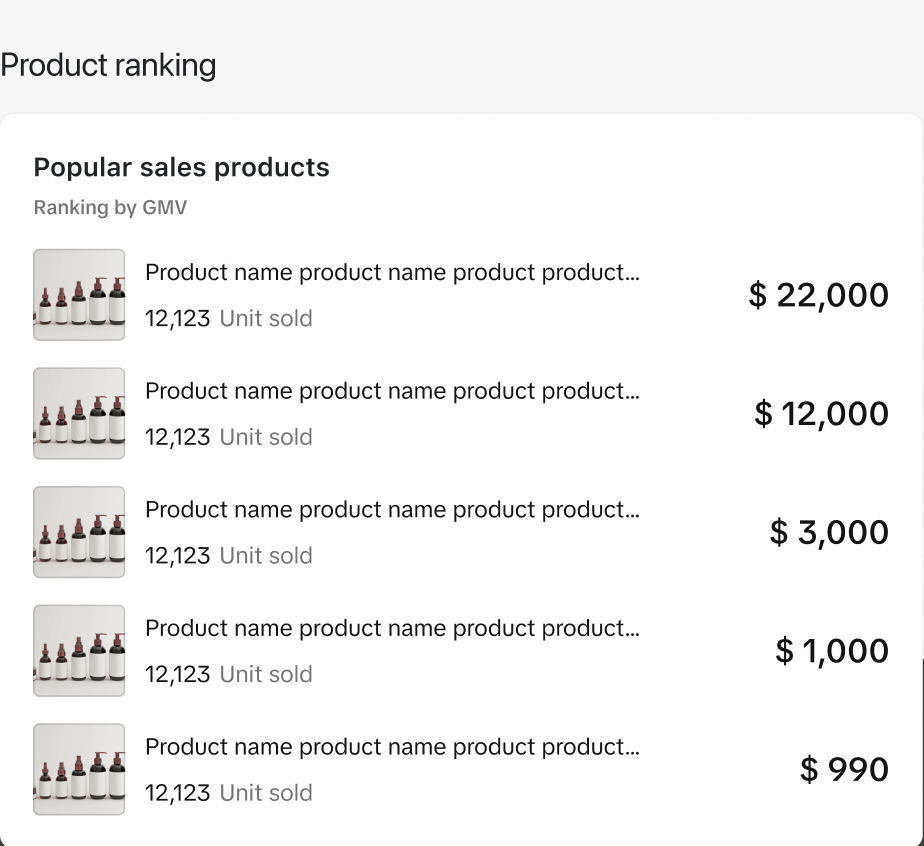Click the Popular sales products heading
The image size is (924, 846).
182,167
